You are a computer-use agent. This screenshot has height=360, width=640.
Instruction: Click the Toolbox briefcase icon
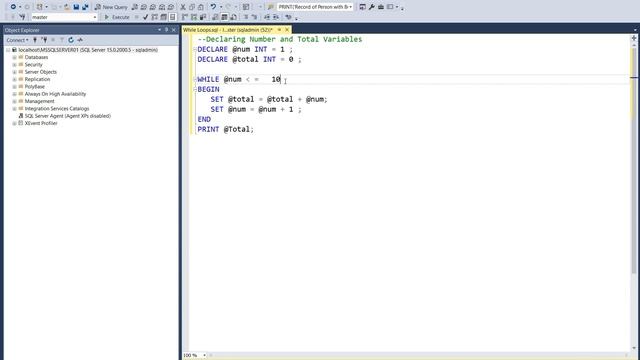point(381,7)
